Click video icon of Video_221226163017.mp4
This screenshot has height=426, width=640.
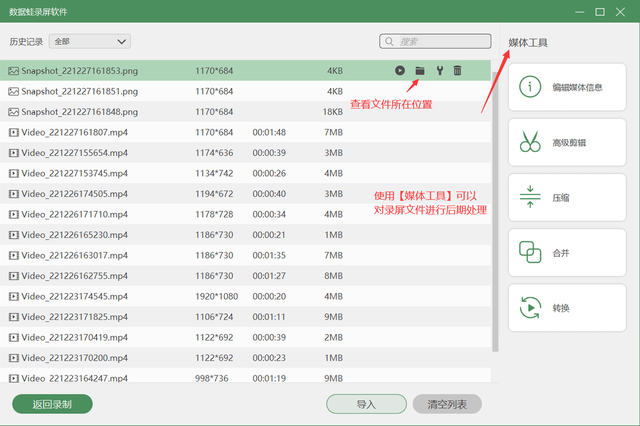(x=13, y=255)
